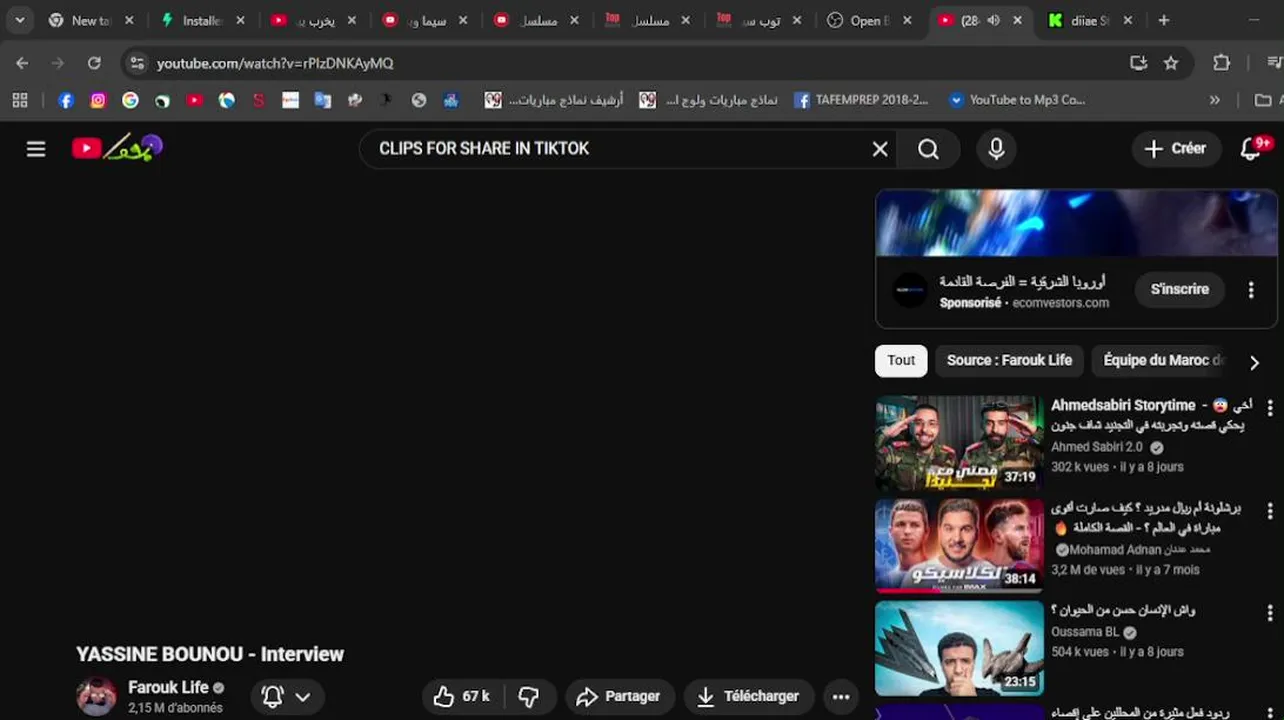Show hidden bookmarks with the chevron
Image resolution: width=1284 pixels, height=720 pixels.
coord(1214,100)
